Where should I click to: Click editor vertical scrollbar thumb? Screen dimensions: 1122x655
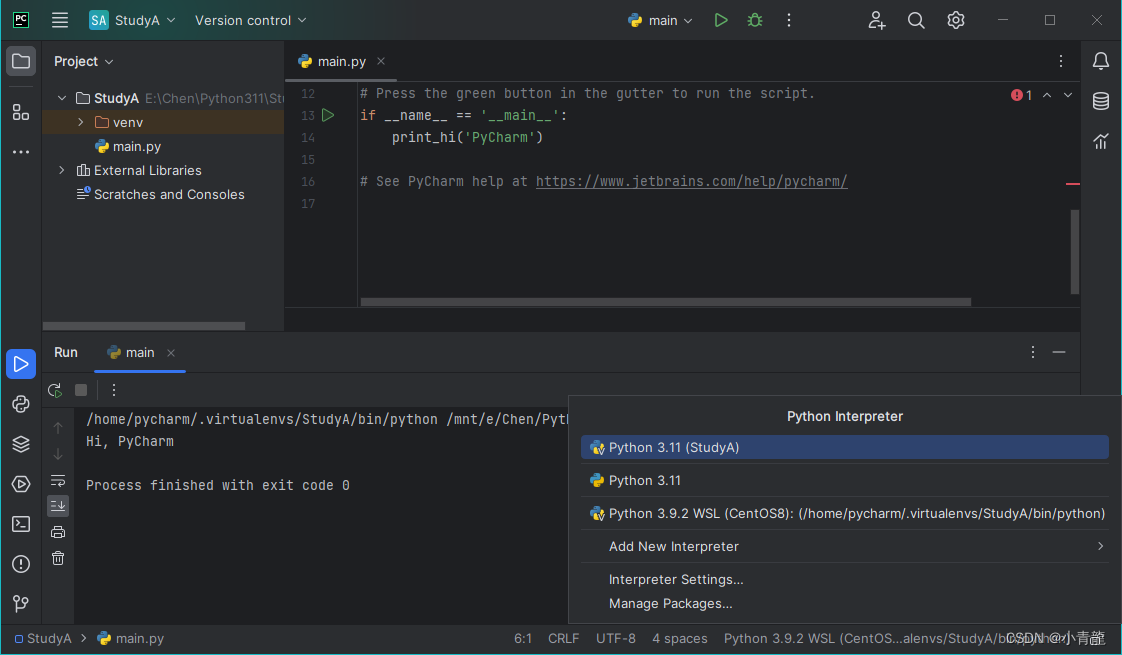coord(1075,251)
